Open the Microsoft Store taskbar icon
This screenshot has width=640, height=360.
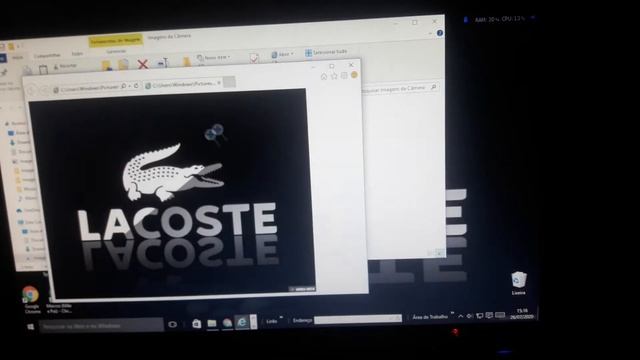coord(196,324)
